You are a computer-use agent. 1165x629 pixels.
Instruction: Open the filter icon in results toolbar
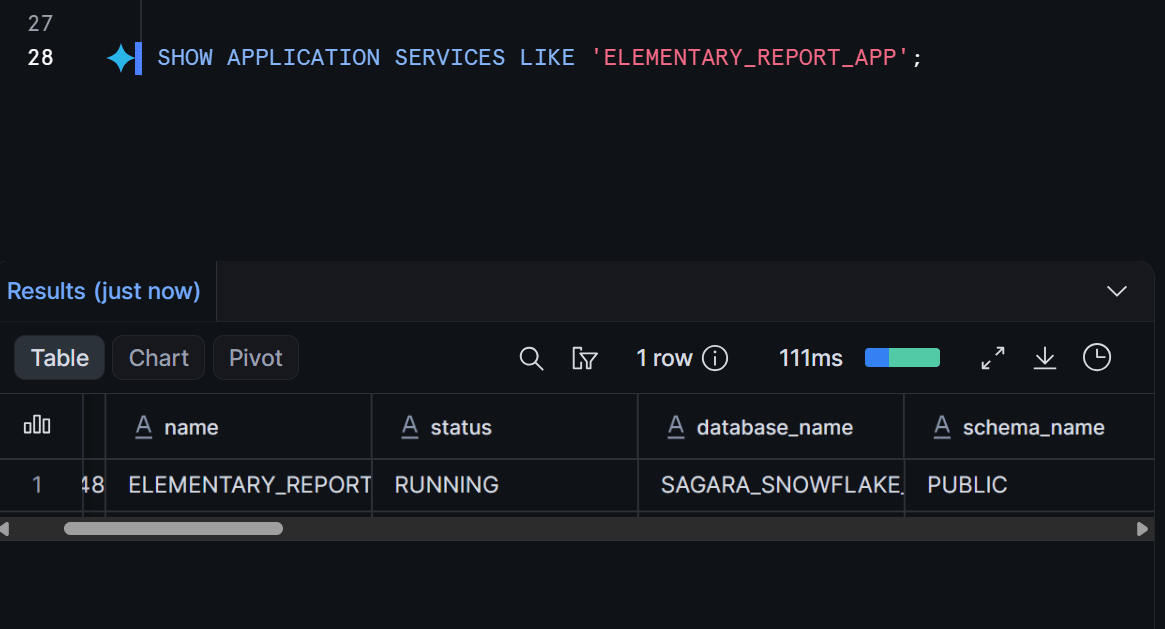(x=585, y=359)
